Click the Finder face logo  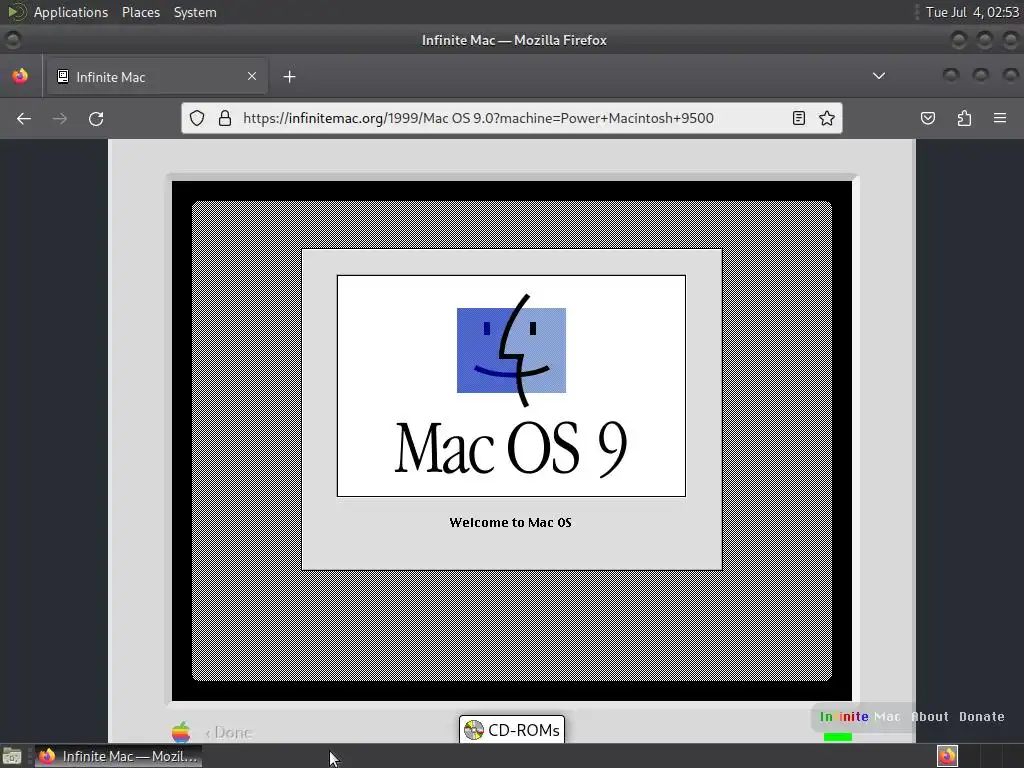click(511, 350)
